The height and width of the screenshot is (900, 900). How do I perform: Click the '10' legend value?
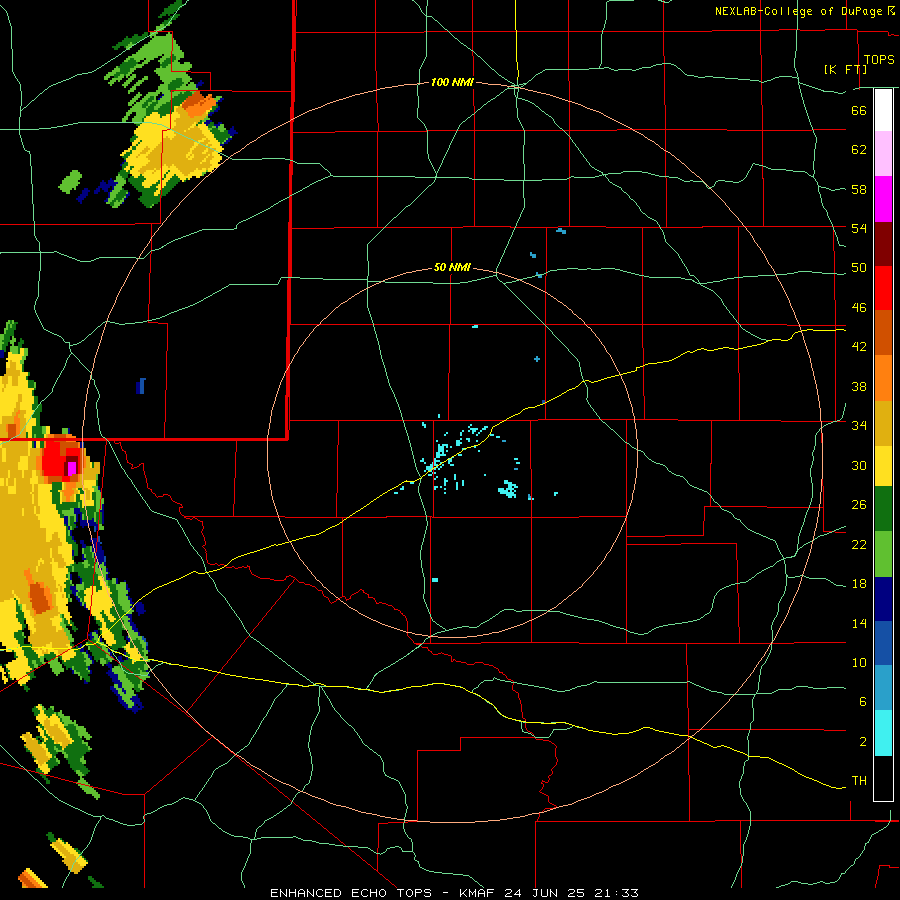coord(859,662)
